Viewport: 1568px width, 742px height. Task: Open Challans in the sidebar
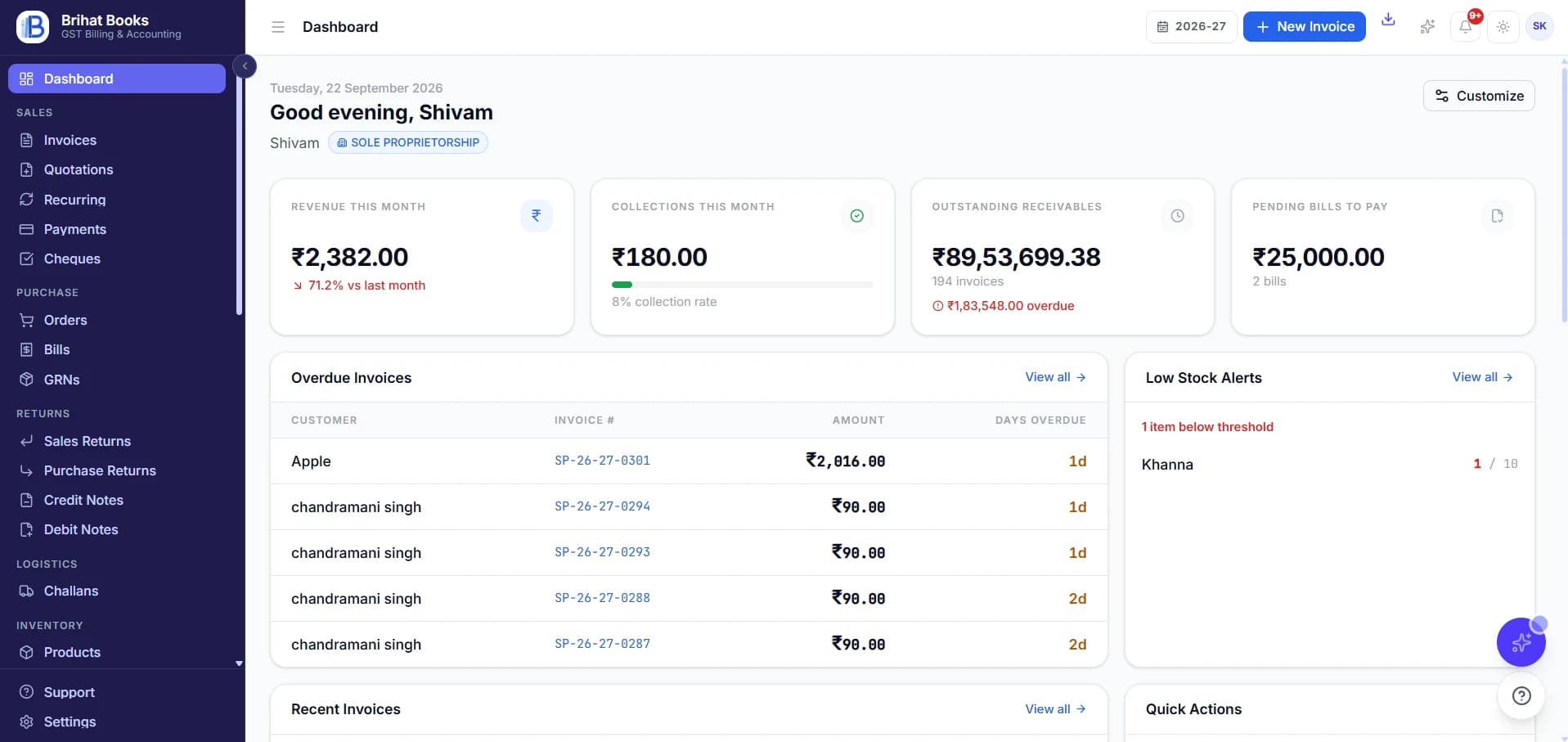point(117,591)
